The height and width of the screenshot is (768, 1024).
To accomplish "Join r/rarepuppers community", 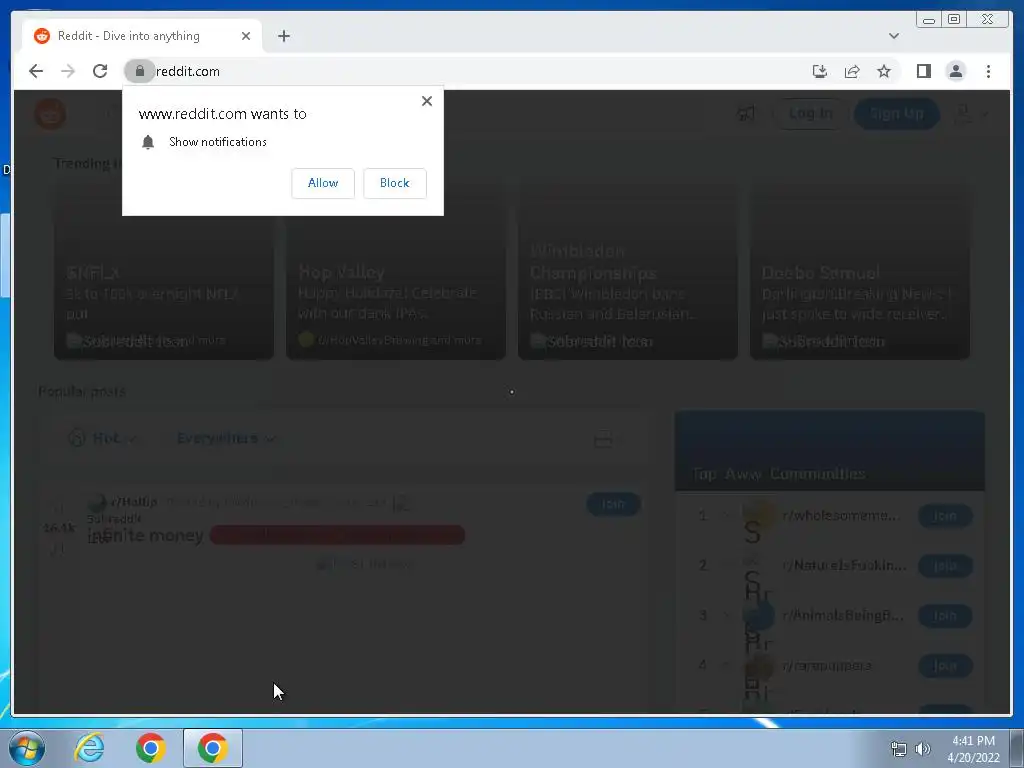I will tap(945, 666).
